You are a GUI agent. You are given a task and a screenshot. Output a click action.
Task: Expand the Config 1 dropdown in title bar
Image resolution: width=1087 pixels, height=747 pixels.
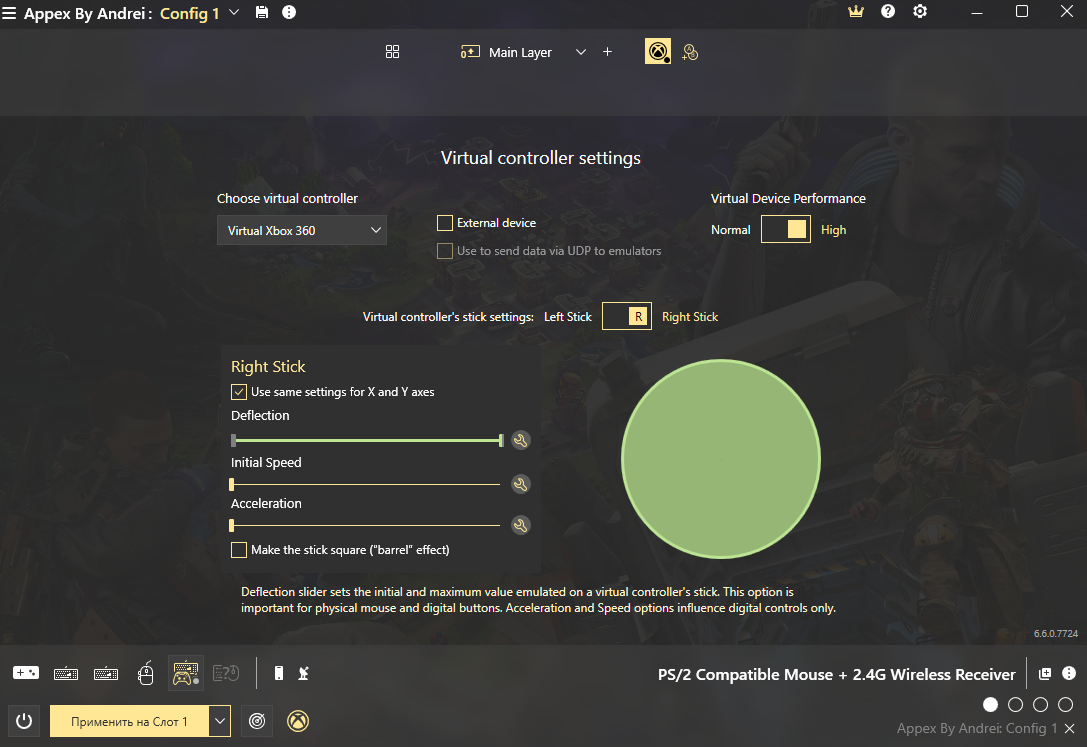coord(234,12)
